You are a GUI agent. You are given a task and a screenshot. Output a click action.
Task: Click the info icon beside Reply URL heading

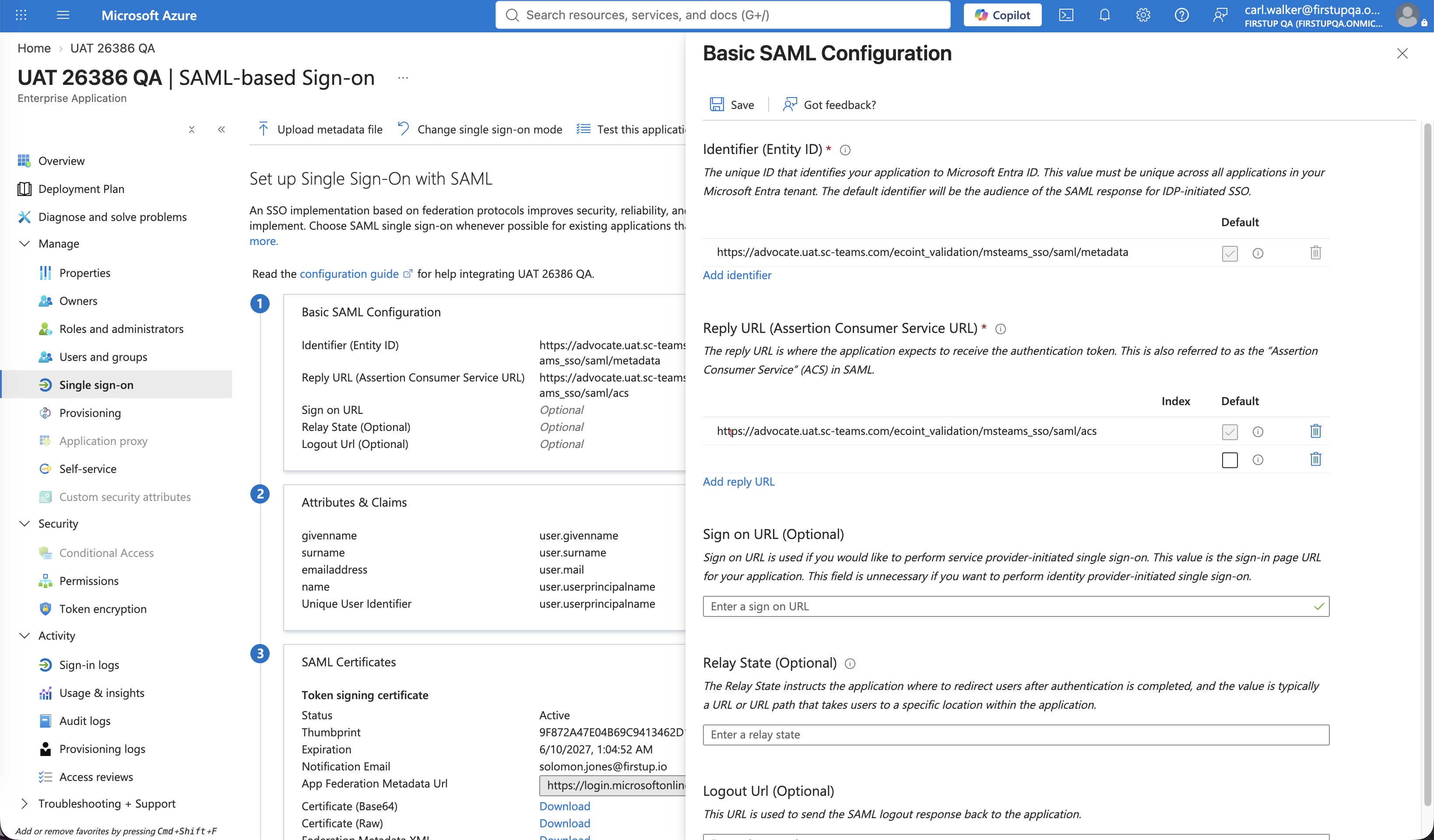click(1000, 329)
